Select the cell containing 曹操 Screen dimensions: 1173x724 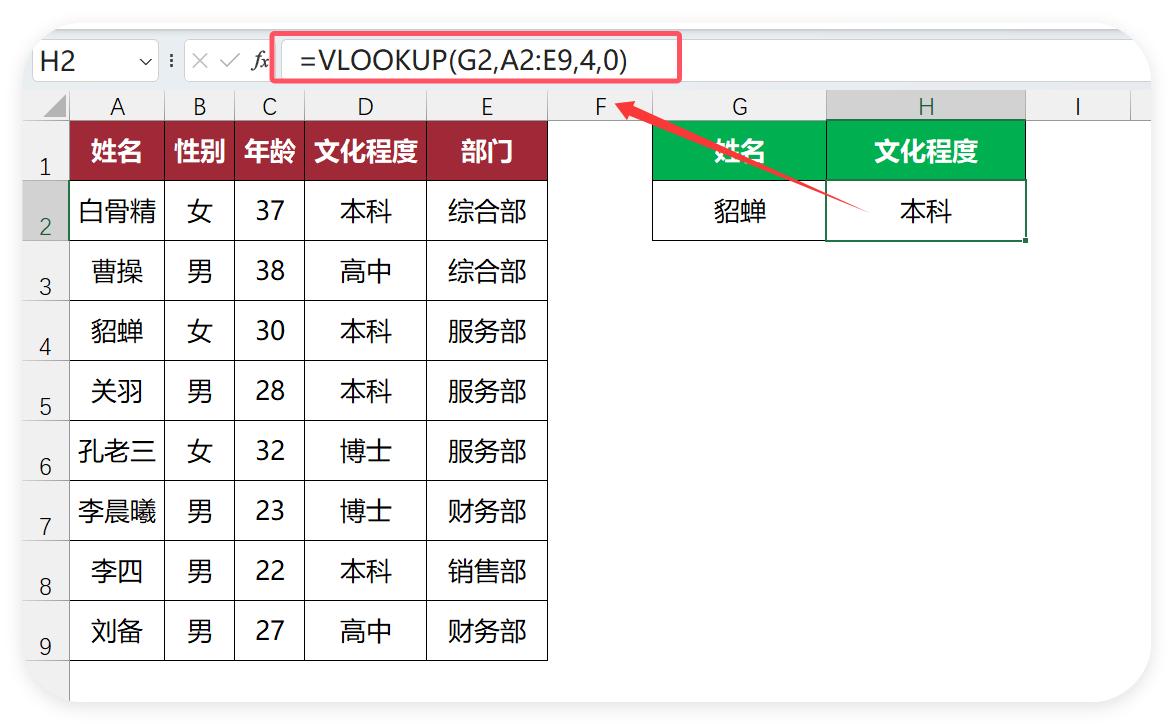117,271
